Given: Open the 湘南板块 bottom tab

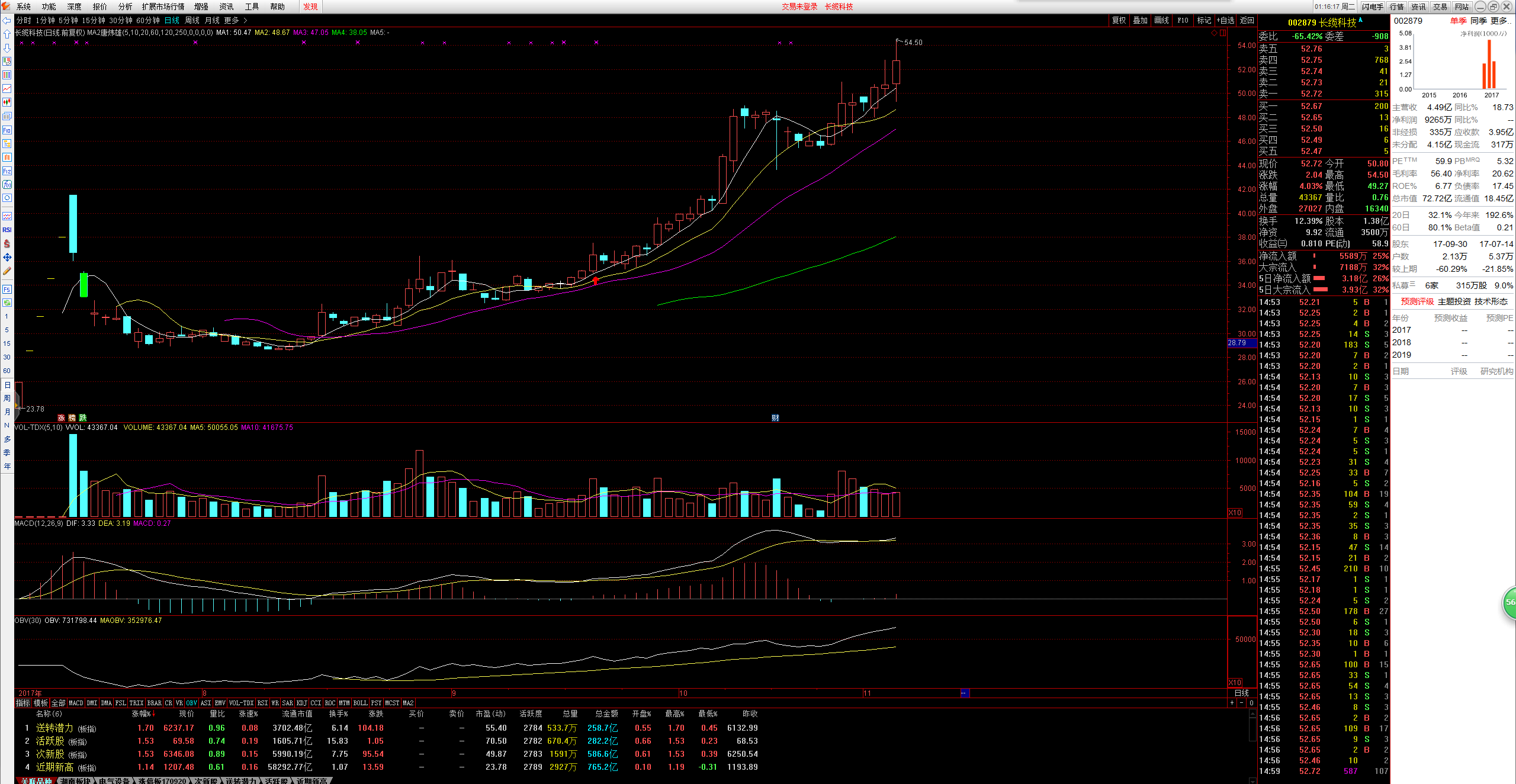Looking at the screenshot, I should tap(76, 780).
